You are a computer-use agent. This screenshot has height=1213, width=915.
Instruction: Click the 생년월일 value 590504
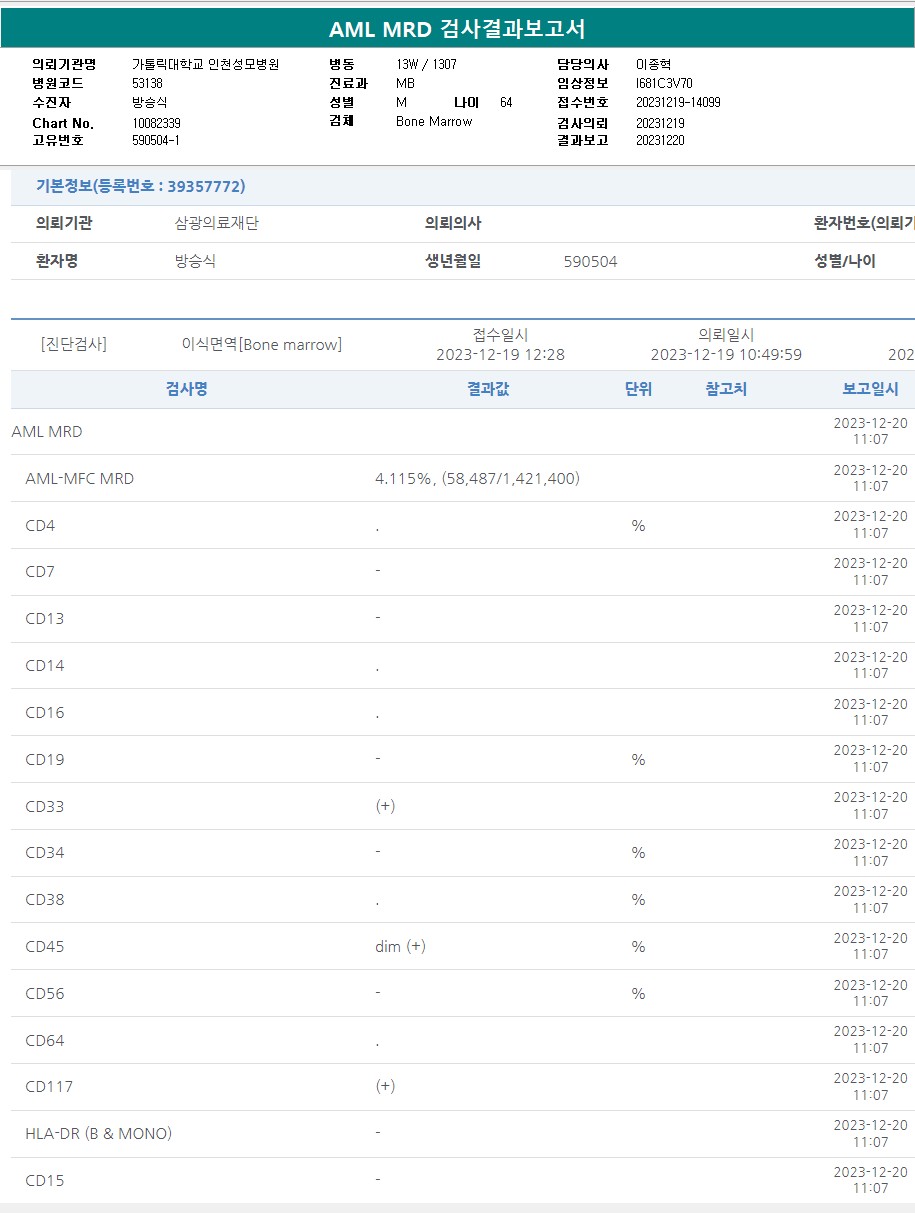coord(591,262)
